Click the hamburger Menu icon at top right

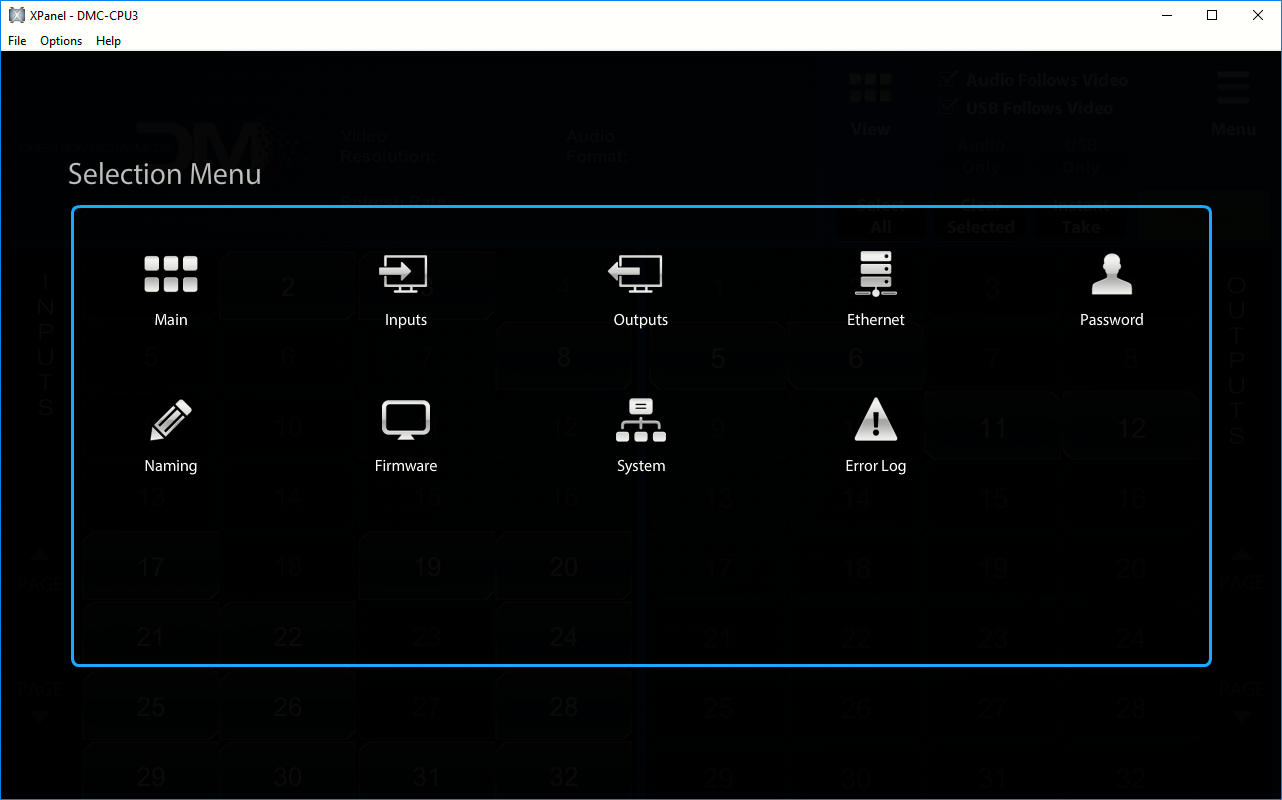(x=1233, y=89)
